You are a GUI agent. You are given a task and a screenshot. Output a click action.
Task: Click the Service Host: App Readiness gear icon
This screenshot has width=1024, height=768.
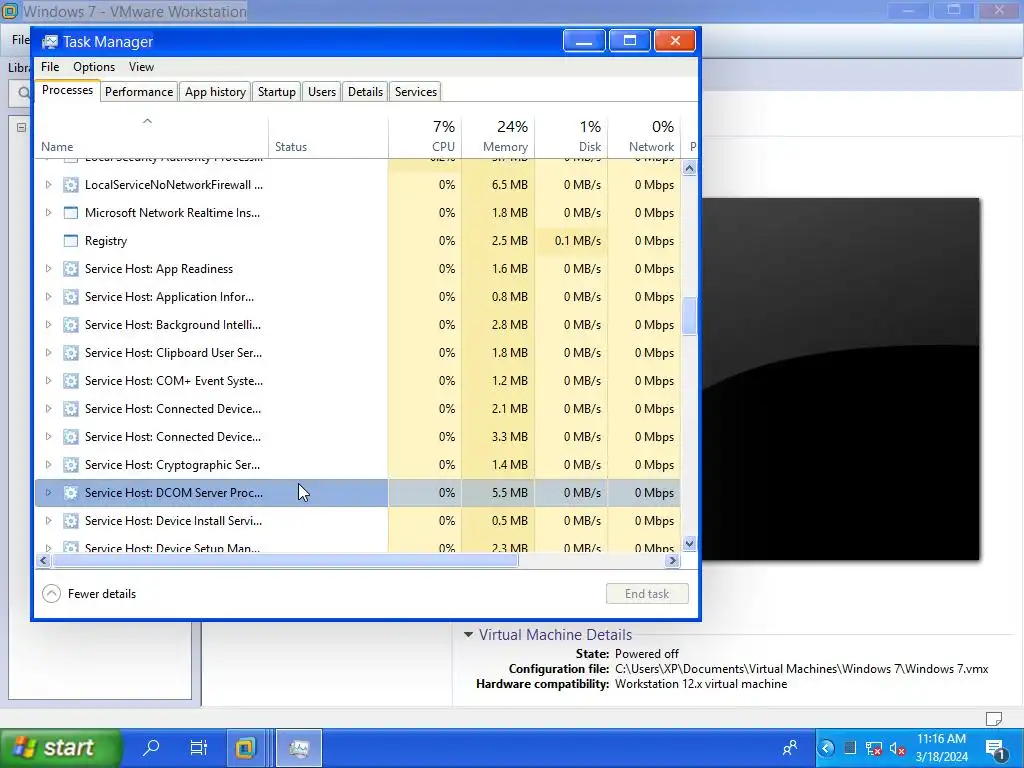[x=71, y=269]
